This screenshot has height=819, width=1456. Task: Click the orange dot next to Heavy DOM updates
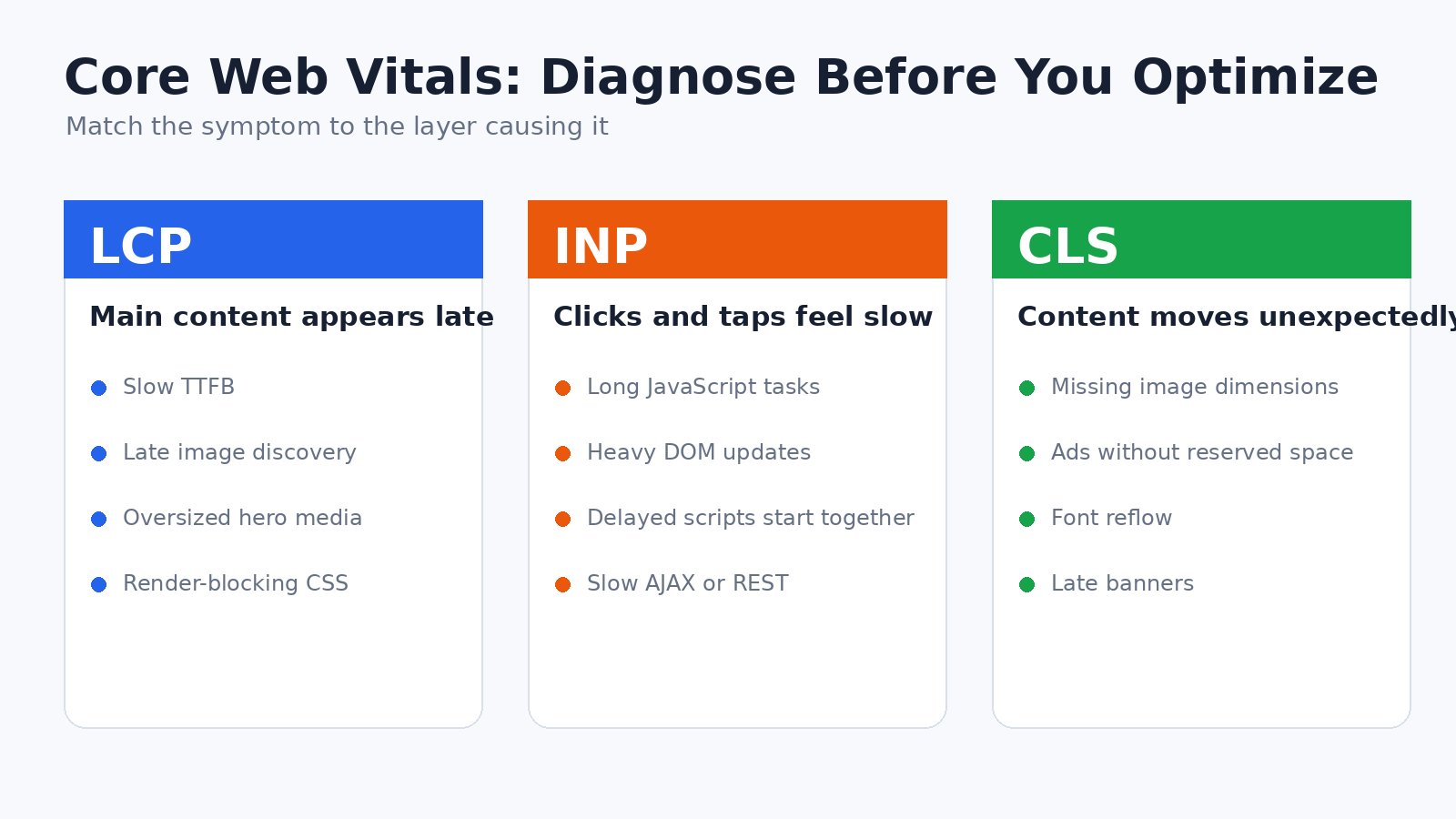tap(563, 454)
